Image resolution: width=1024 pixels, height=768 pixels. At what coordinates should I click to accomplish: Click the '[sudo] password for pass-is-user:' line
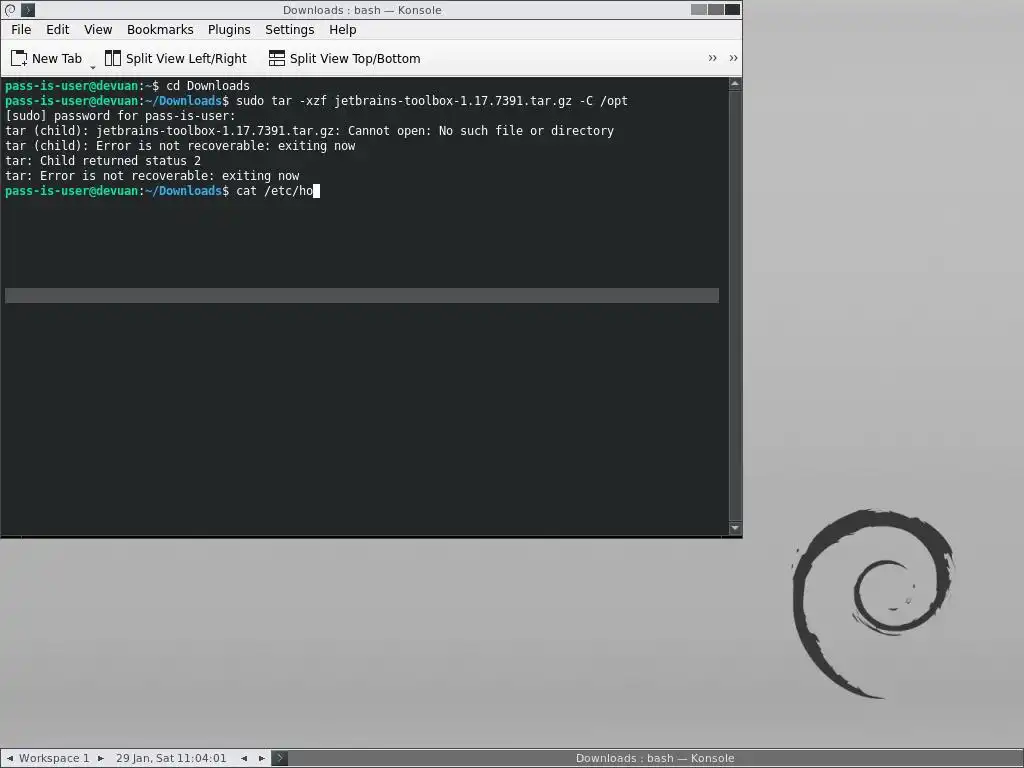(120, 116)
